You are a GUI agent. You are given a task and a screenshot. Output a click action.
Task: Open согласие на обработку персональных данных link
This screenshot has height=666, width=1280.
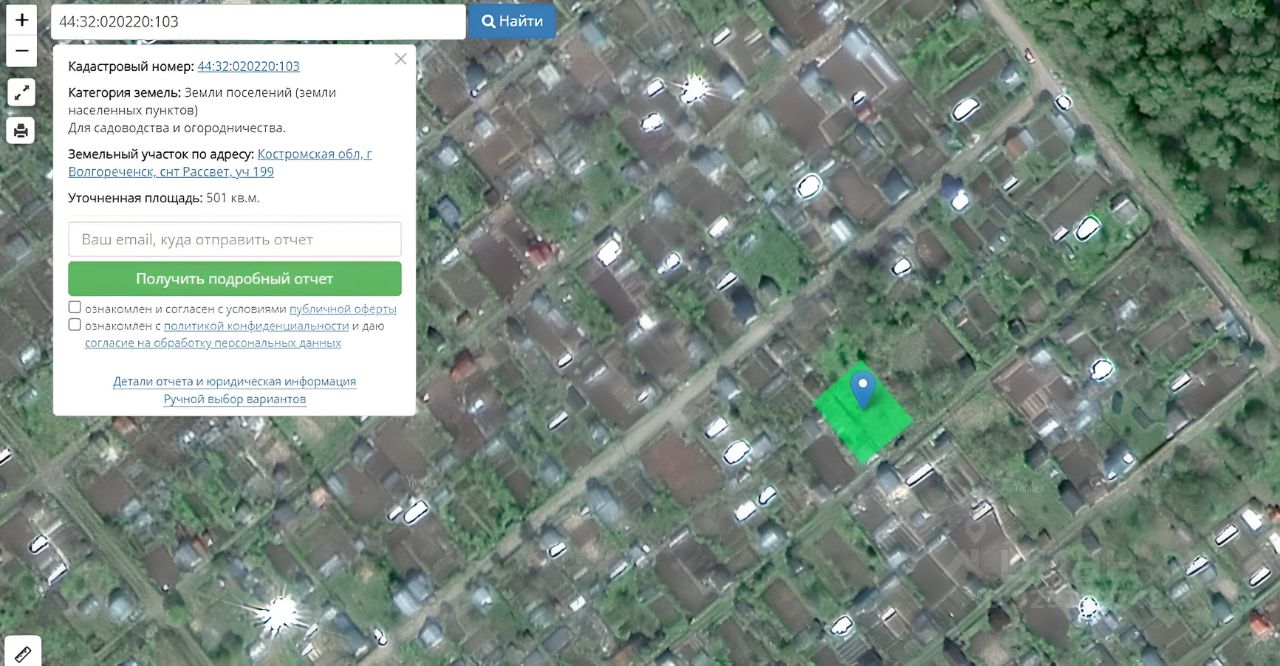coord(213,343)
